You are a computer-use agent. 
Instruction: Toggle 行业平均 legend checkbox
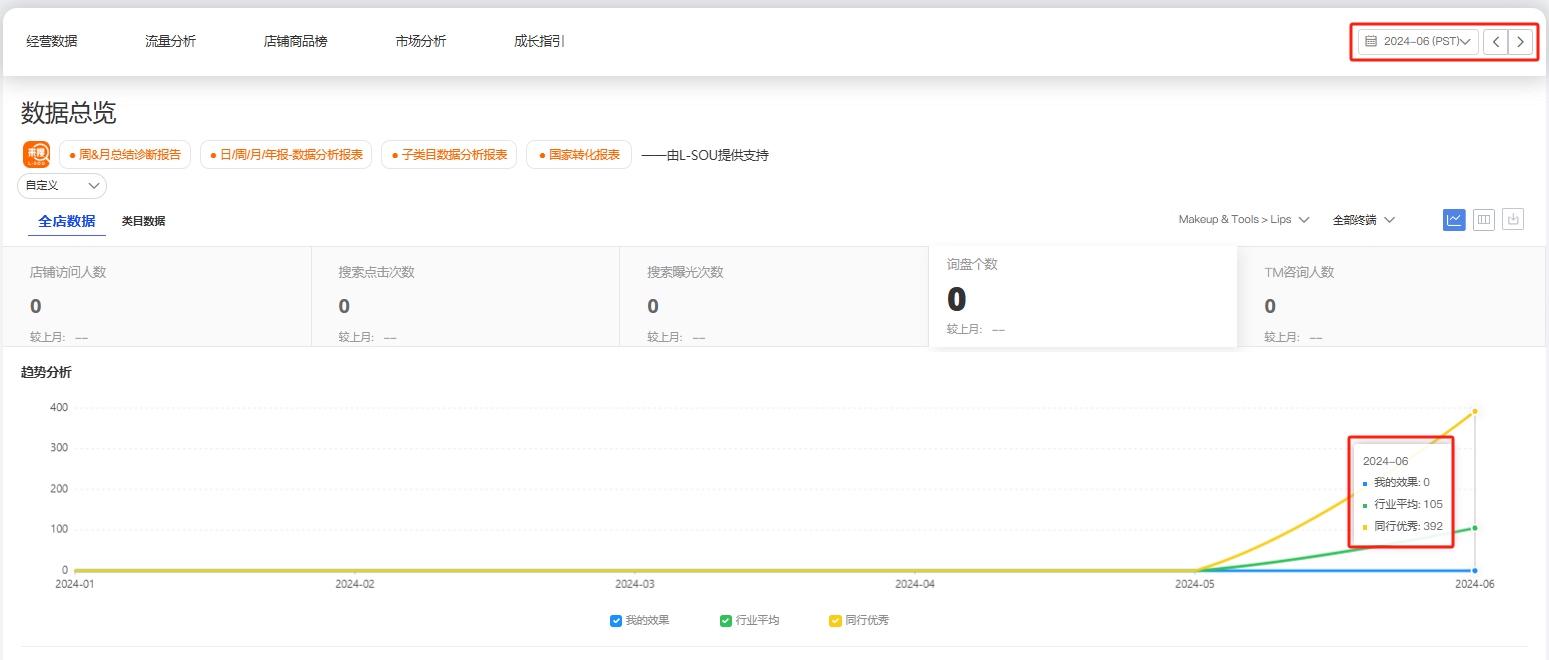[726, 621]
